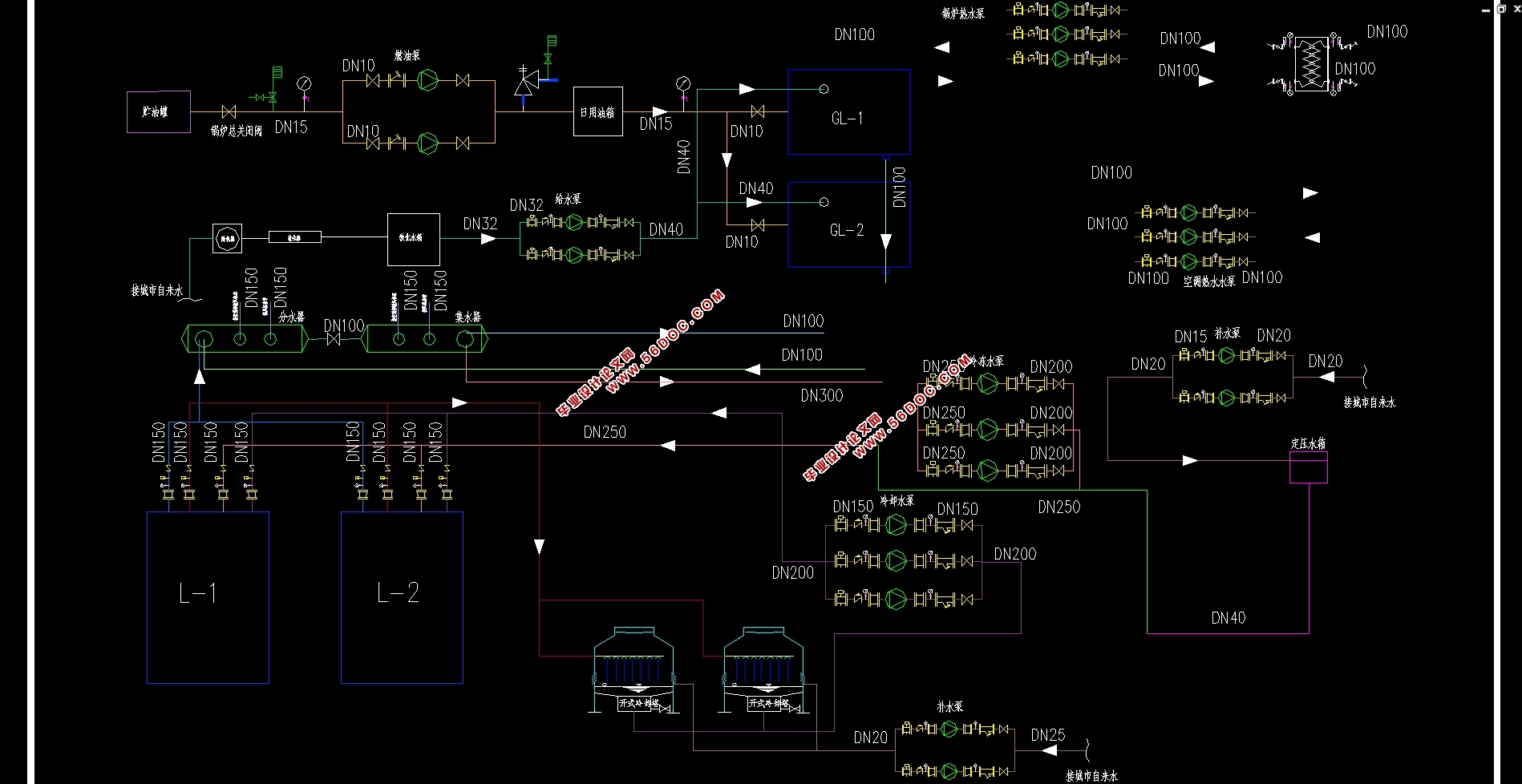Screen dimensions: 1522x784
Task: Select the 给水泵 feed pump label
Action: click(x=568, y=199)
